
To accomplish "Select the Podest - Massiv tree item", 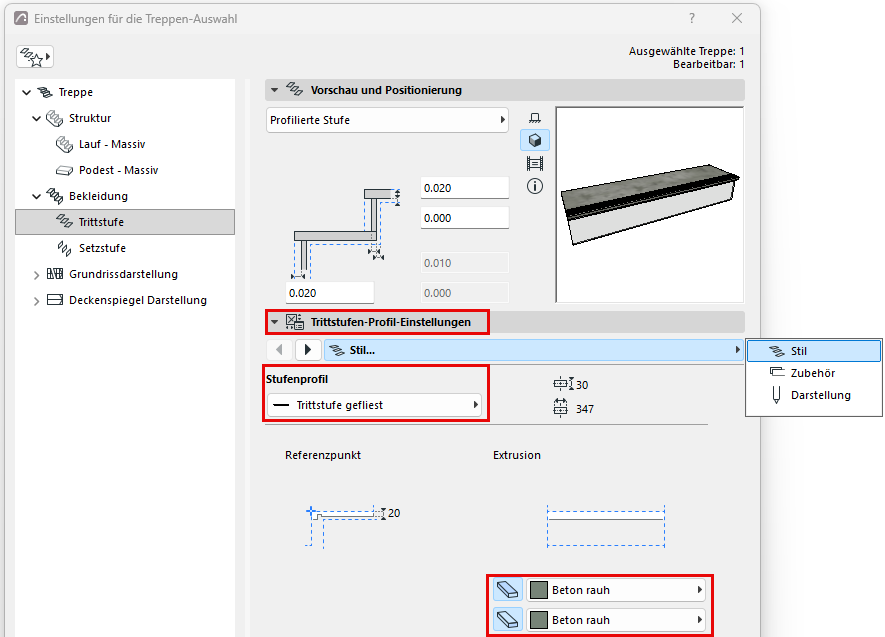I will (x=118, y=170).
